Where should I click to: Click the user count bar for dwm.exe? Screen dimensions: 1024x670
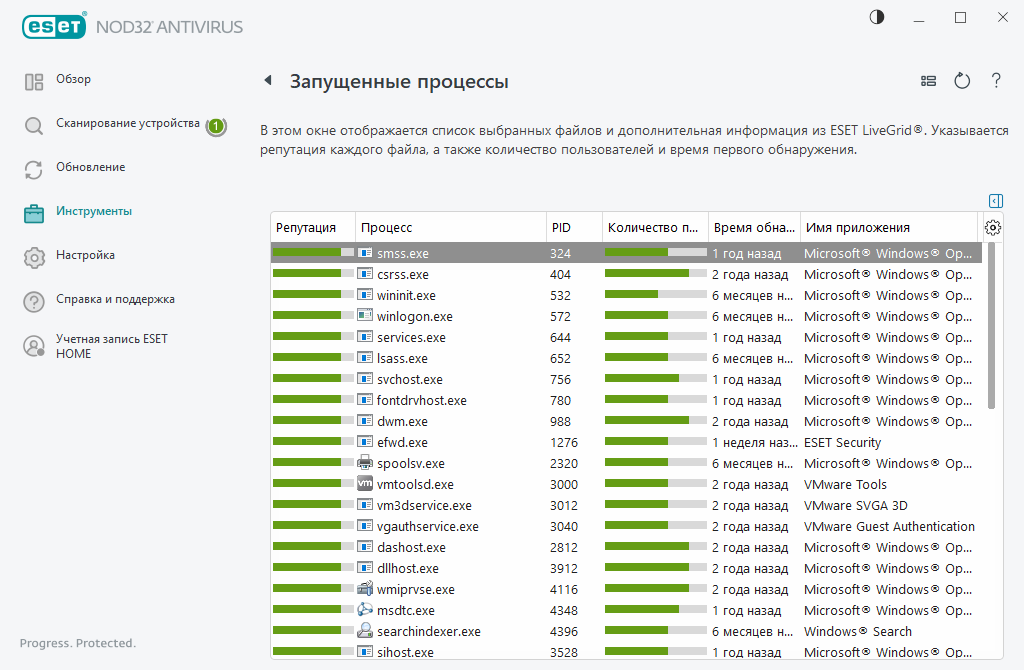click(x=655, y=420)
